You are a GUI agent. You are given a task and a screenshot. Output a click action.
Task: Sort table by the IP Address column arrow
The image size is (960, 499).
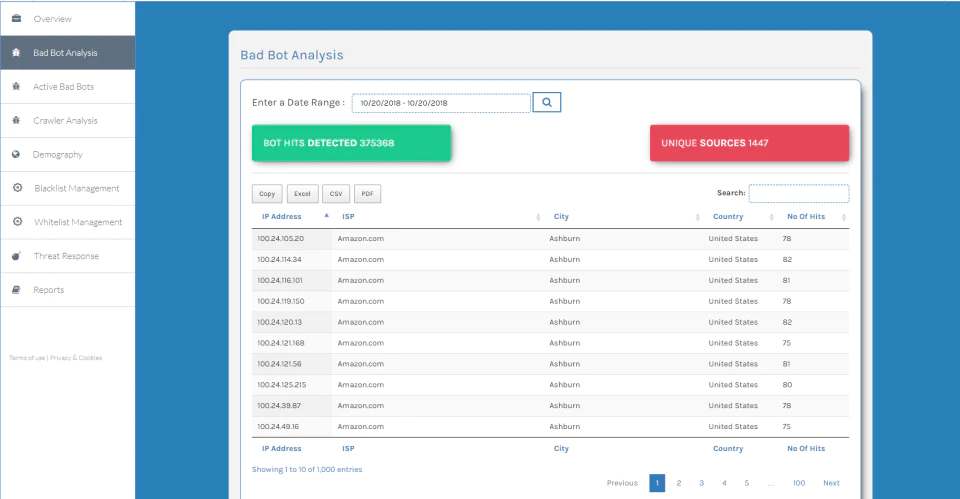[326, 216]
